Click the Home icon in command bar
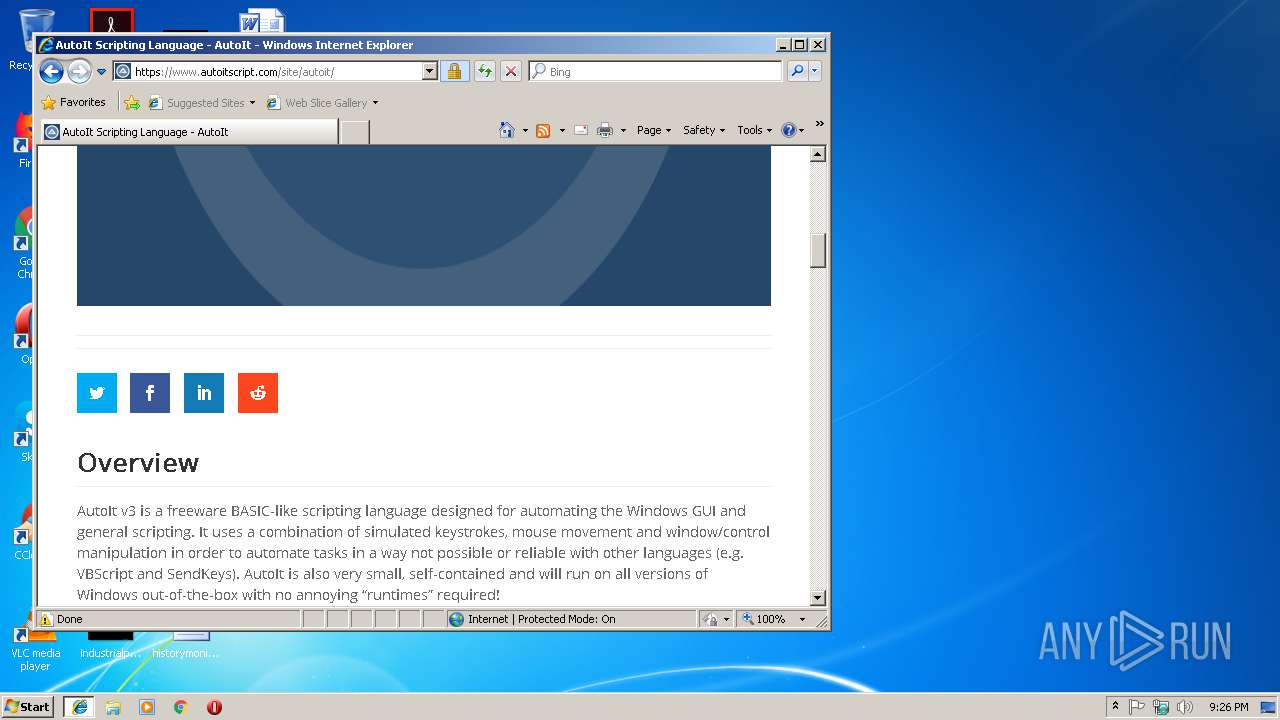 point(507,130)
